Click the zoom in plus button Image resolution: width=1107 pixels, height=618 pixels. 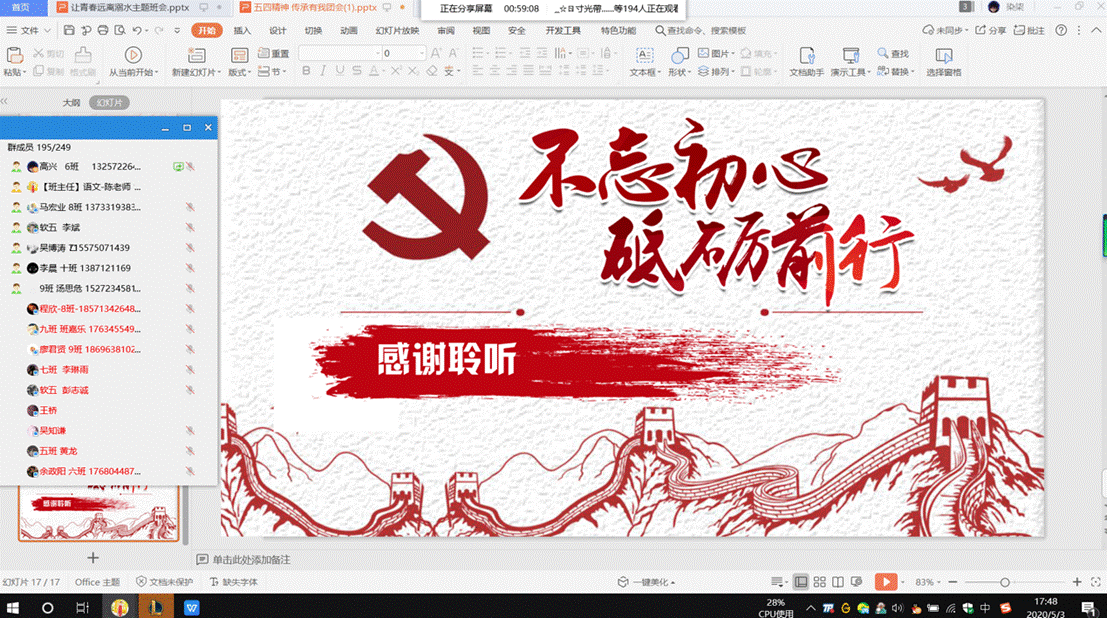coord(1077,582)
